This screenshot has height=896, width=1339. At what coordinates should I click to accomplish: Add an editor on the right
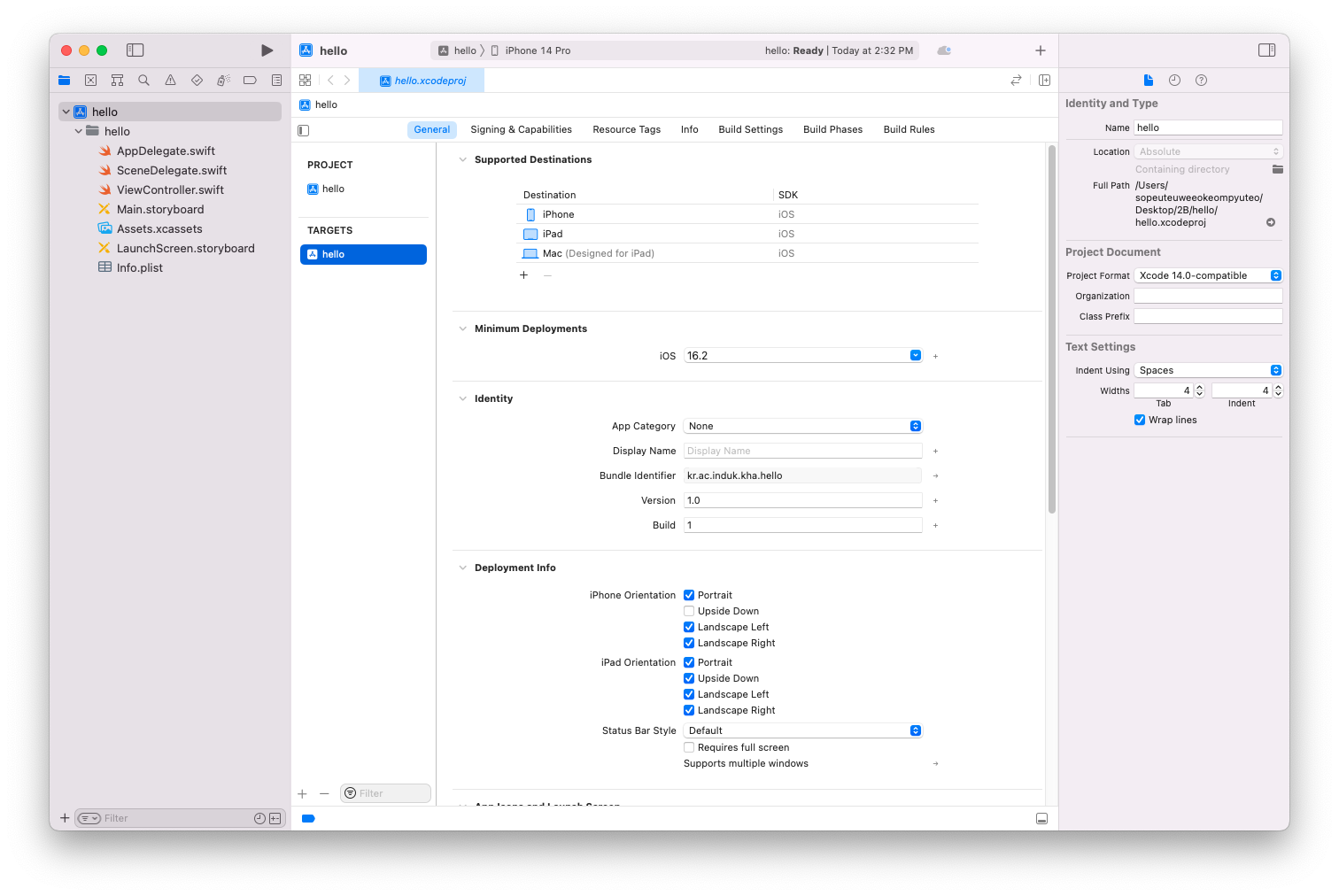1044,81
